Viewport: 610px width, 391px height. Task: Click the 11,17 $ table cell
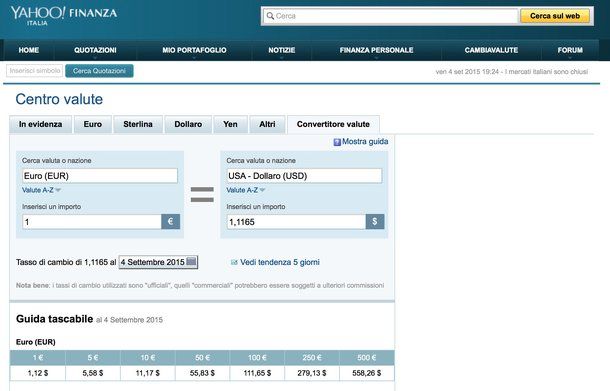coord(148,373)
